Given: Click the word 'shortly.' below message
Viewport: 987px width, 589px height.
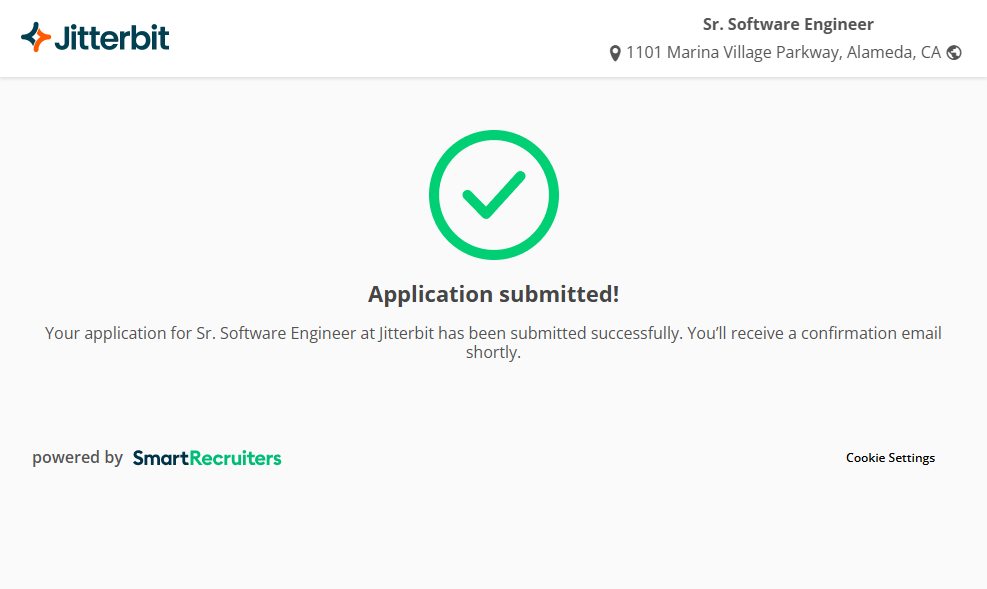Looking at the screenshot, I should pos(493,353).
